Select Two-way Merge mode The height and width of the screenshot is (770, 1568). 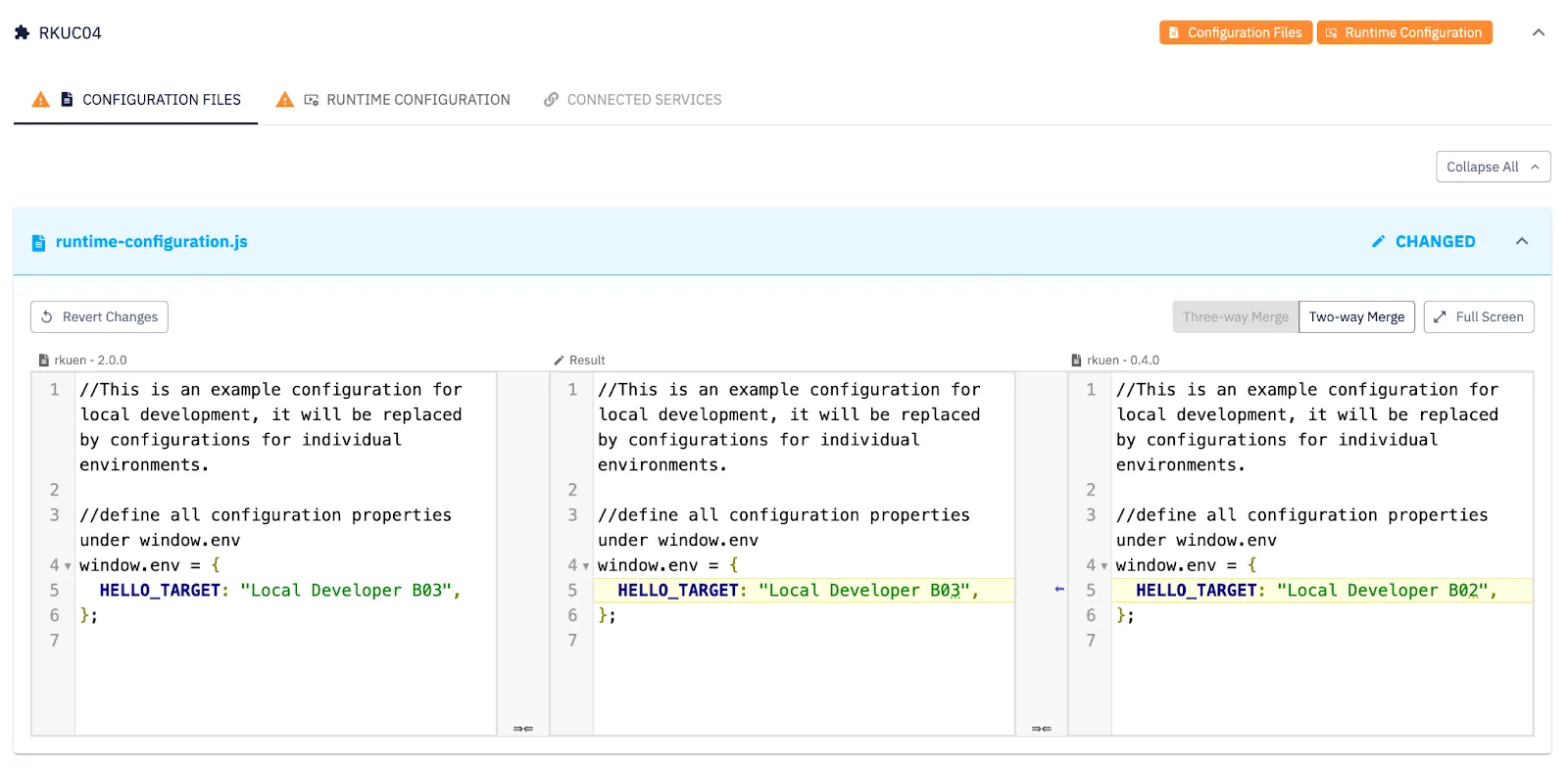tap(1356, 316)
